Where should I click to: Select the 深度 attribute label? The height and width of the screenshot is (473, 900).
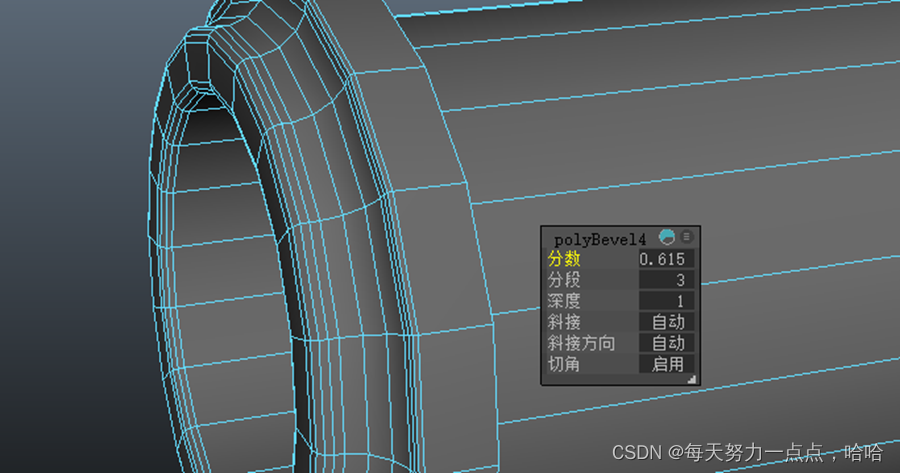pyautogui.click(x=564, y=301)
